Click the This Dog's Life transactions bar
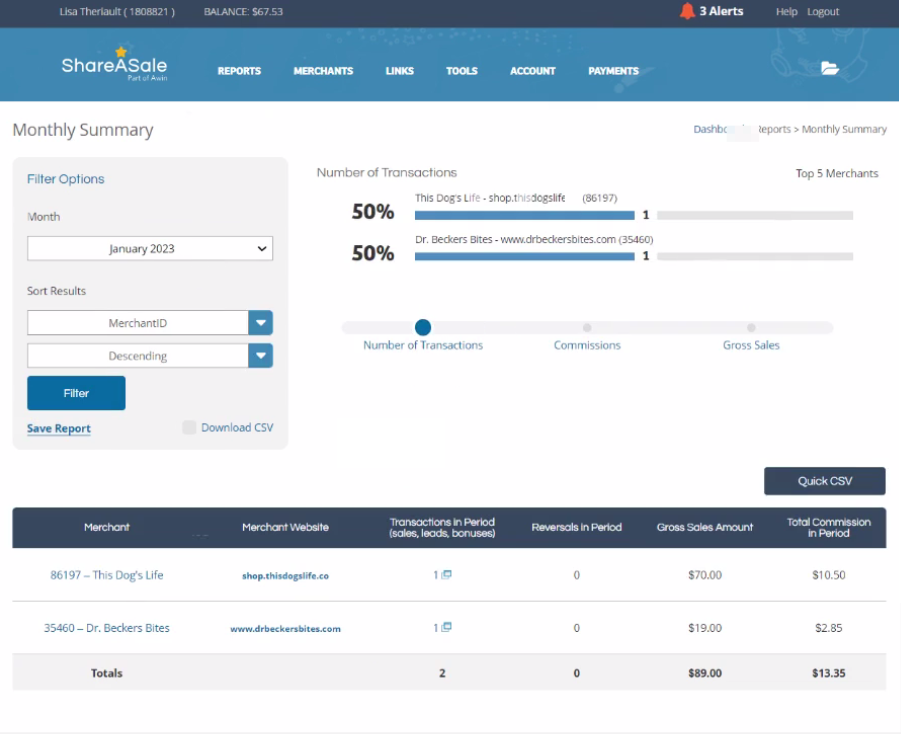This screenshot has height=740, width=902. point(525,215)
